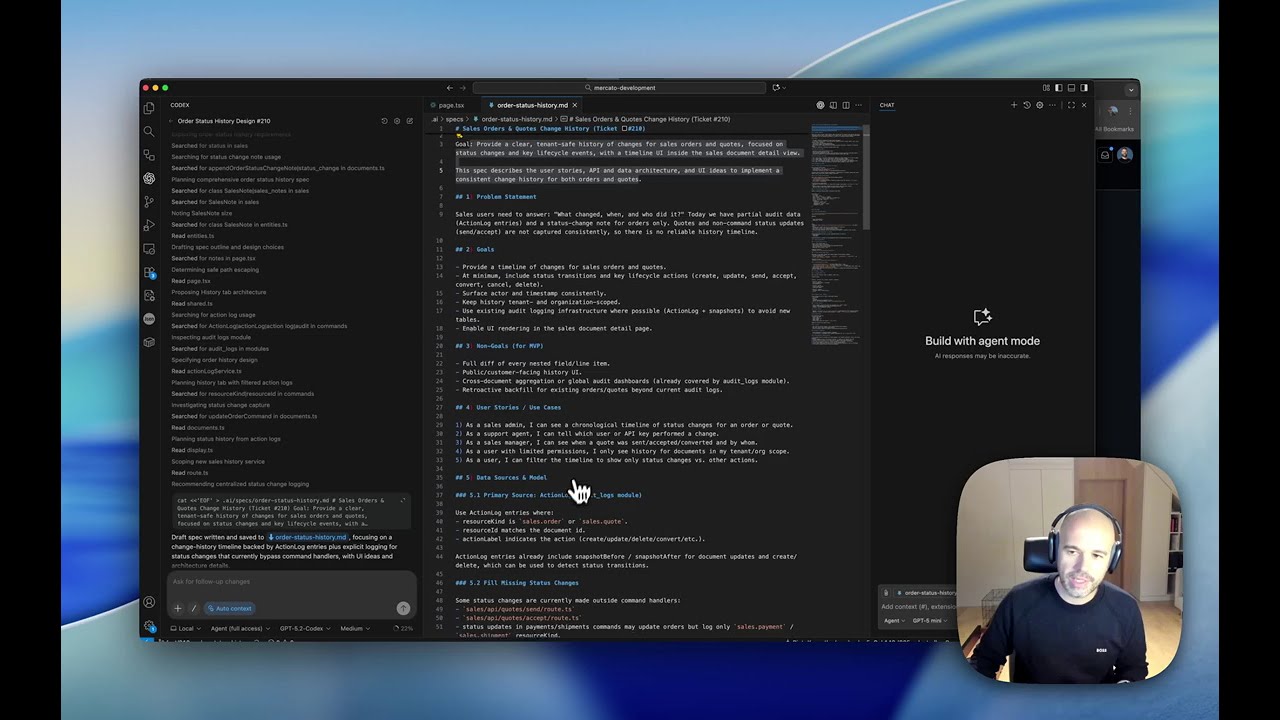Expand the cat command output block
The width and height of the screenshot is (1280, 720).
pyautogui.click(x=403, y=500)
